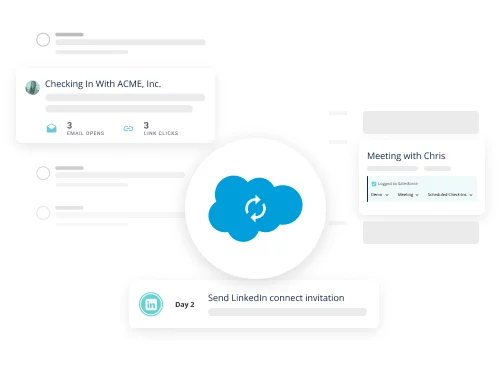Click the 'EMAIL OPENS' label
Screen dimensions: 502x367
click(85, 133)
